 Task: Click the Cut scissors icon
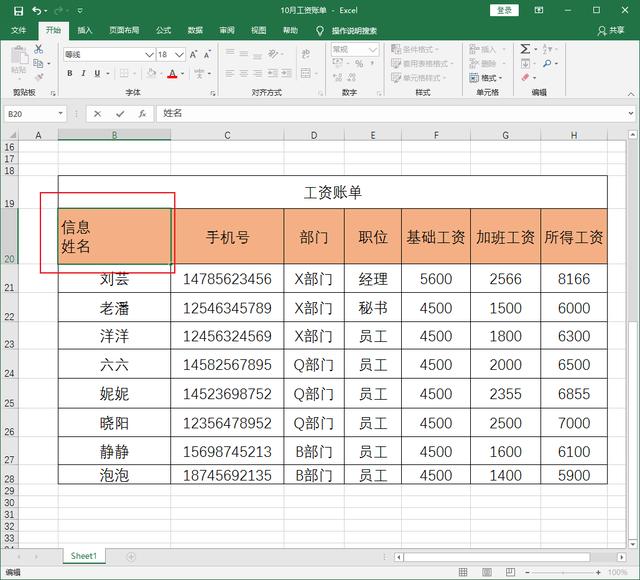pos(38,49)
